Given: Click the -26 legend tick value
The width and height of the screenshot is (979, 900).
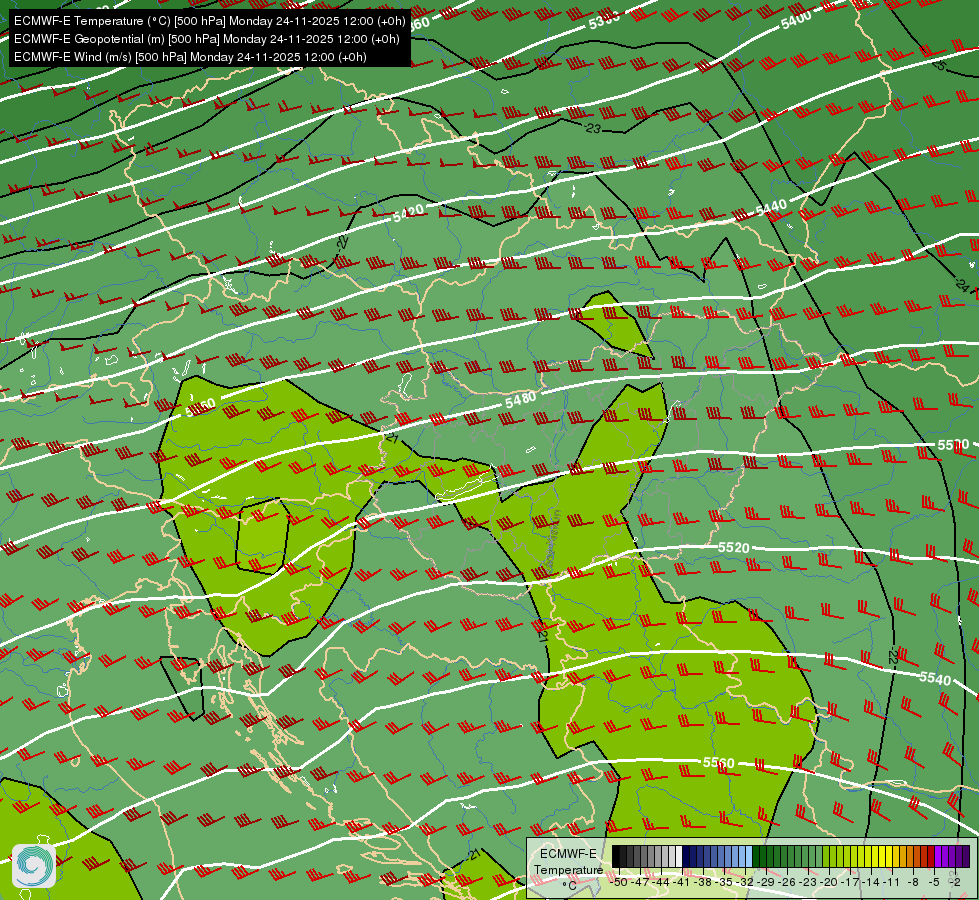Looking at the screenshot, I should [x=787, y=883].
